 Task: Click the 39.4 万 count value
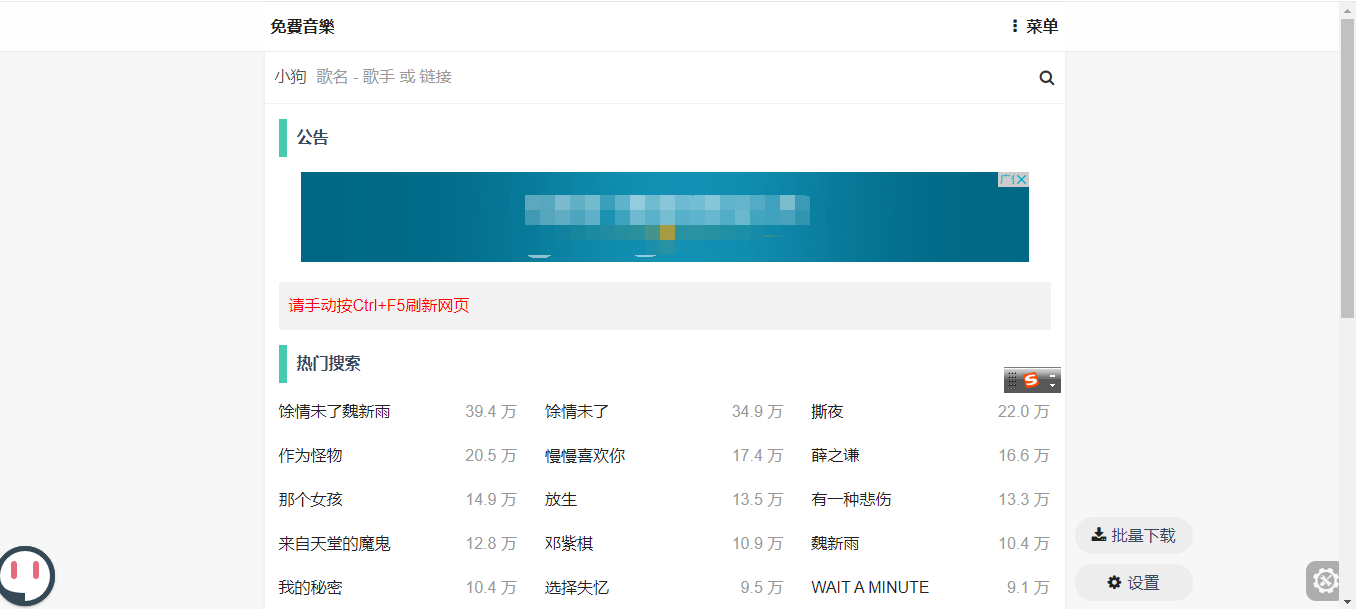491,411
